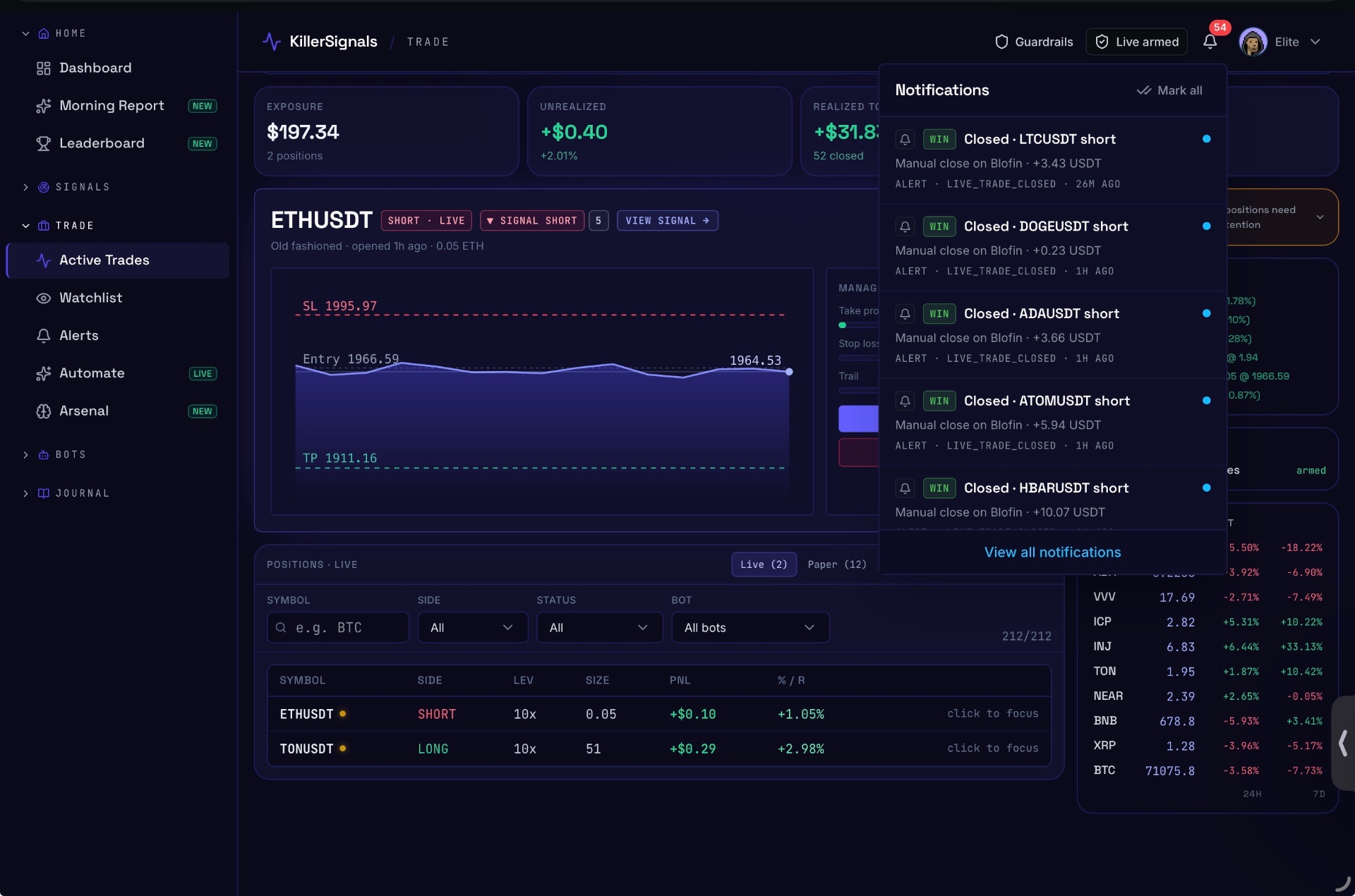Expand the BOTS sidebar section
Screen dimensions: 1355x896
click(x=26, y=454)
